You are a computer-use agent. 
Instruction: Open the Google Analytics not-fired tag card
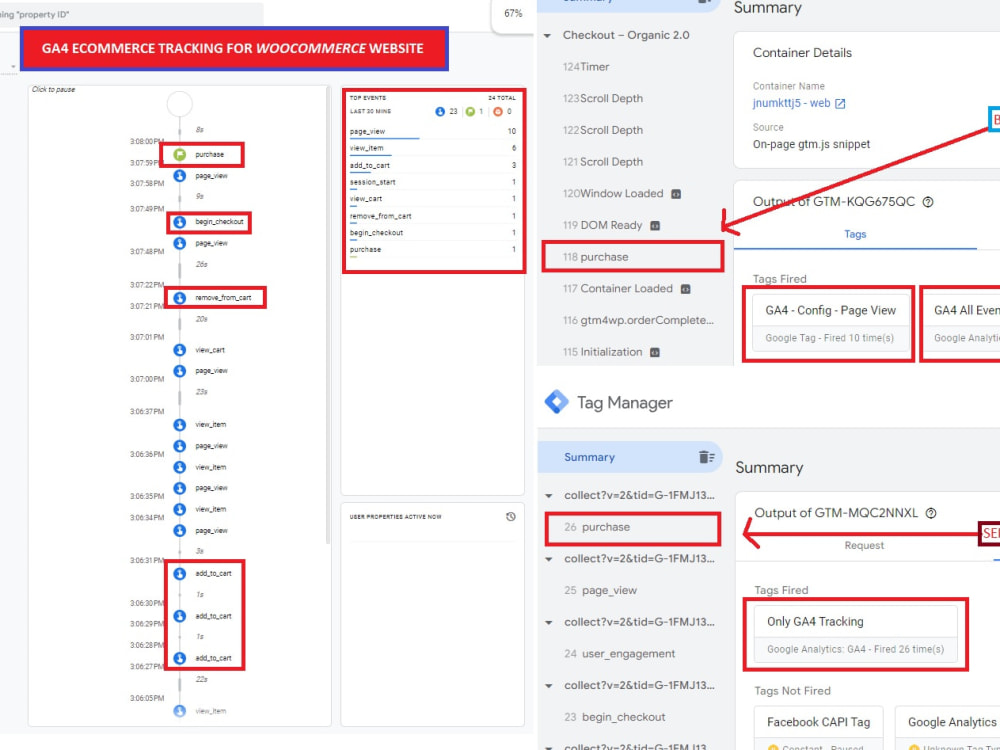click(948, 728)
